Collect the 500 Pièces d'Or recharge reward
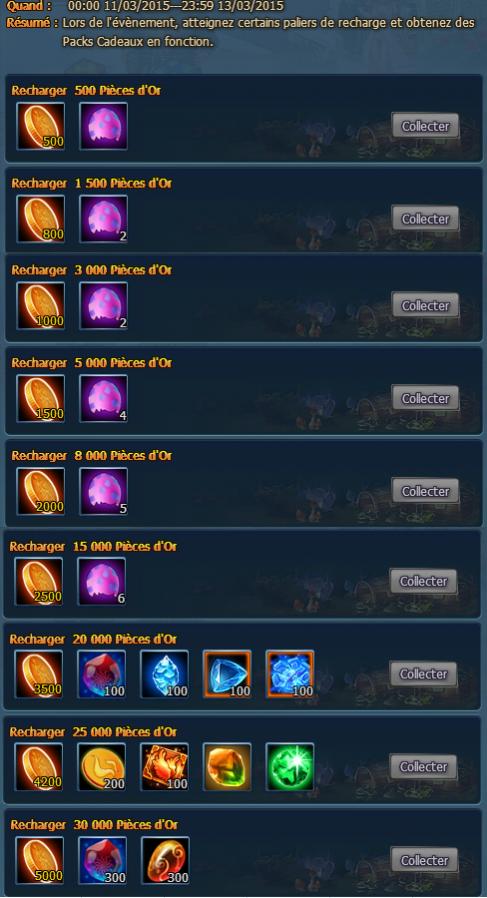The height and width of the screenshot is (898, 487). (425, 125)
